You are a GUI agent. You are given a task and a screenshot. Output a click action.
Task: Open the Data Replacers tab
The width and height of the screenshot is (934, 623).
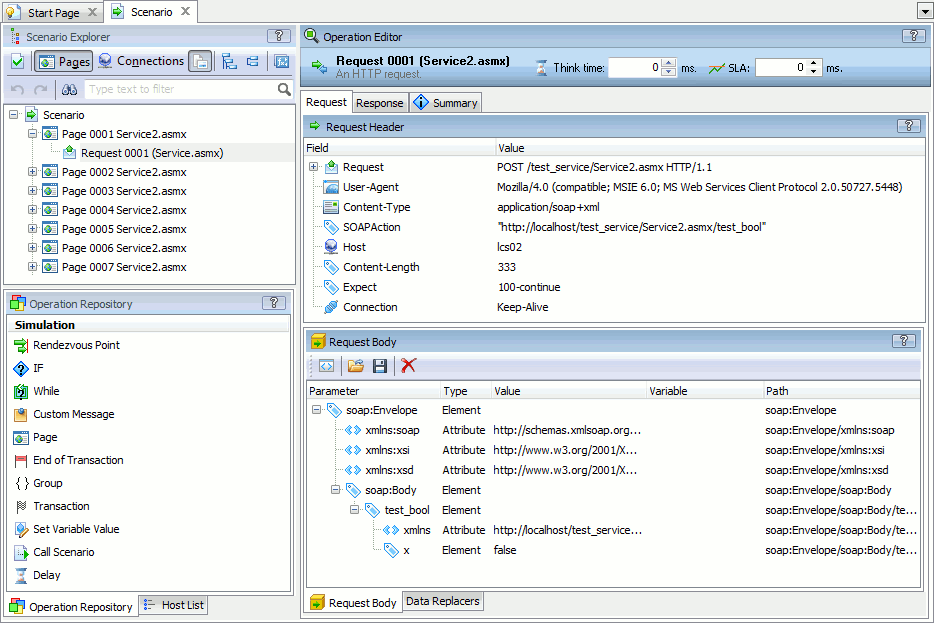point(442,601)
